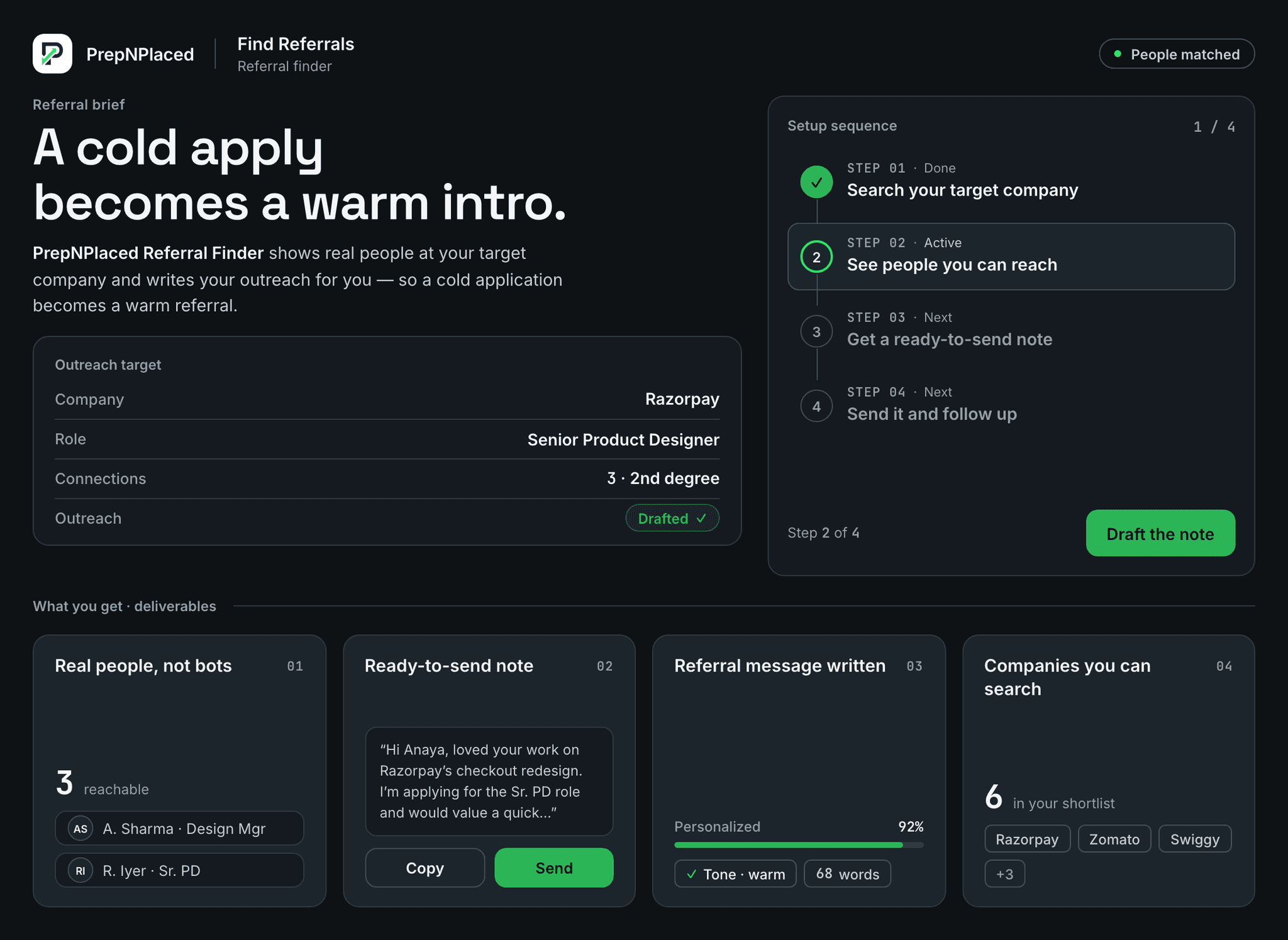
Task: Click the Companies you can search heading
Action: 1067,677
